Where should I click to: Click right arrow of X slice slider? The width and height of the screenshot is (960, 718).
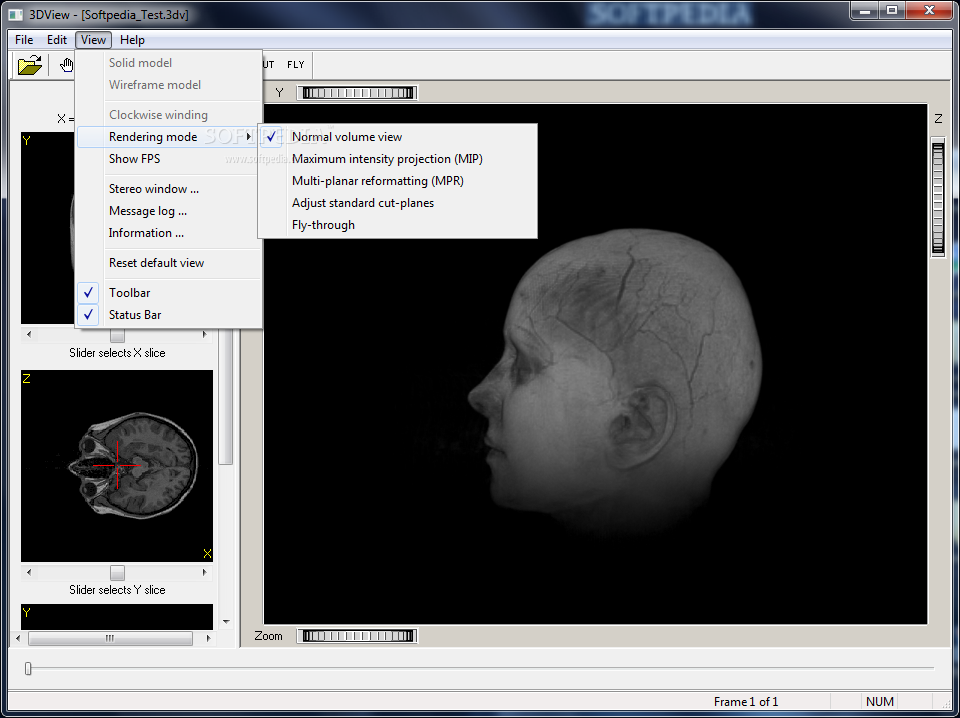coord(206,335)
